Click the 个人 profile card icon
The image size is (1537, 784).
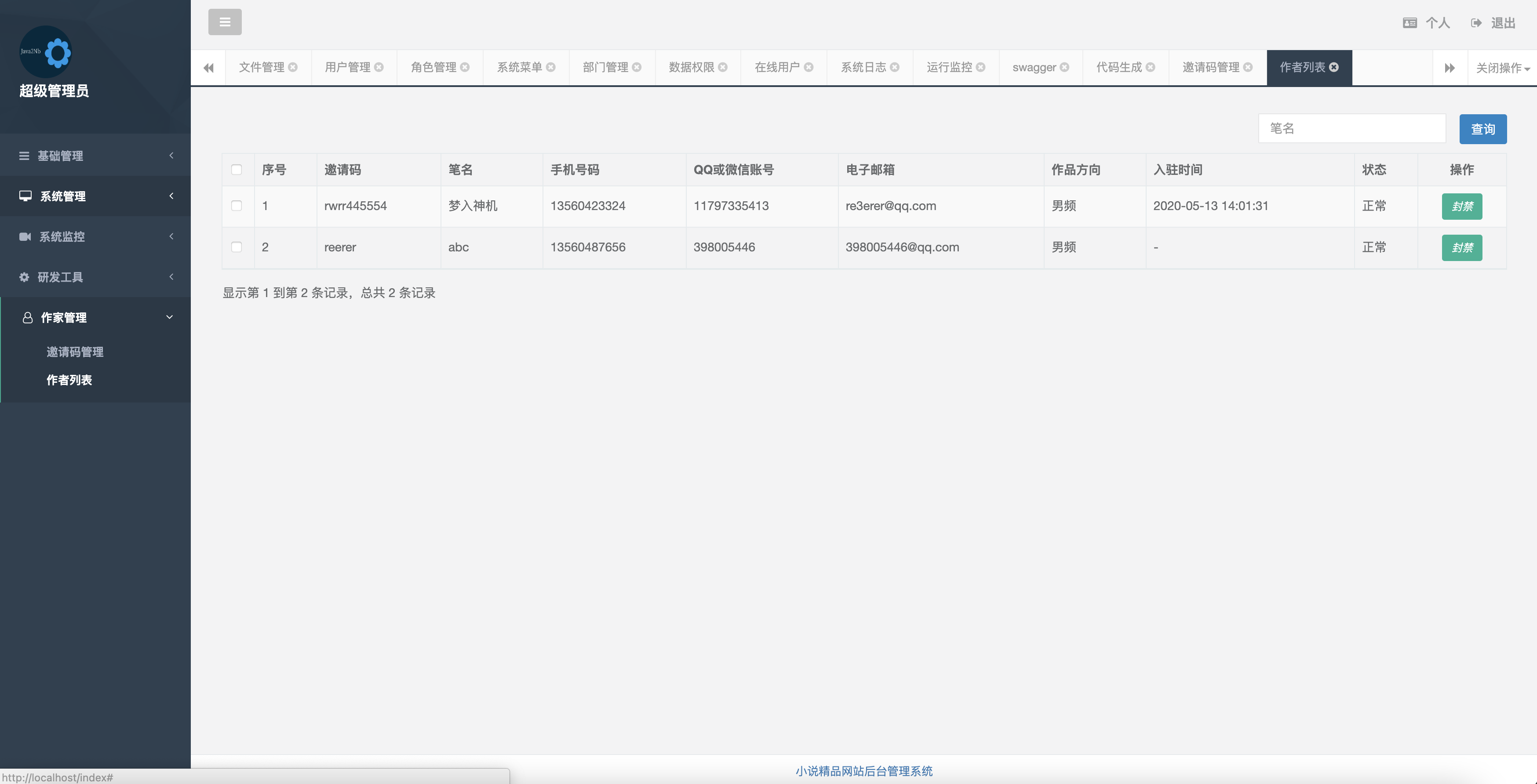pyautogui.click(x=1410, y=23)
